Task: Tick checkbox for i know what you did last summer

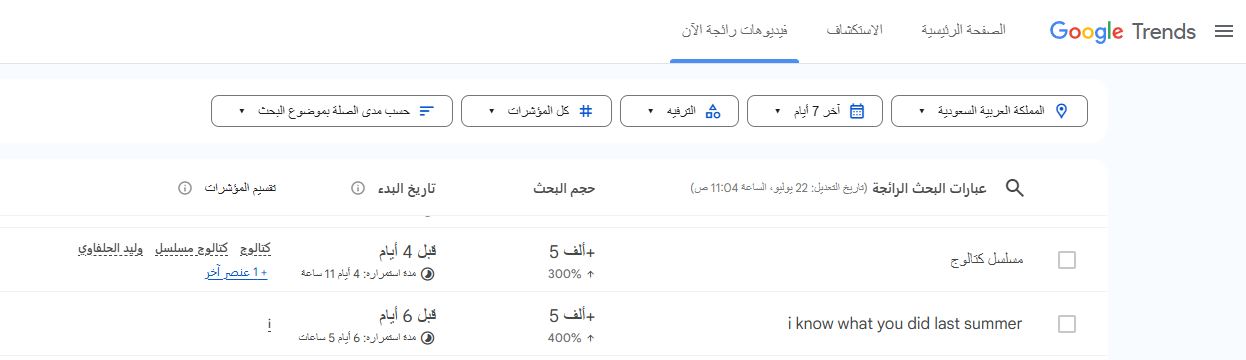Action: (x=1067, y=324)
